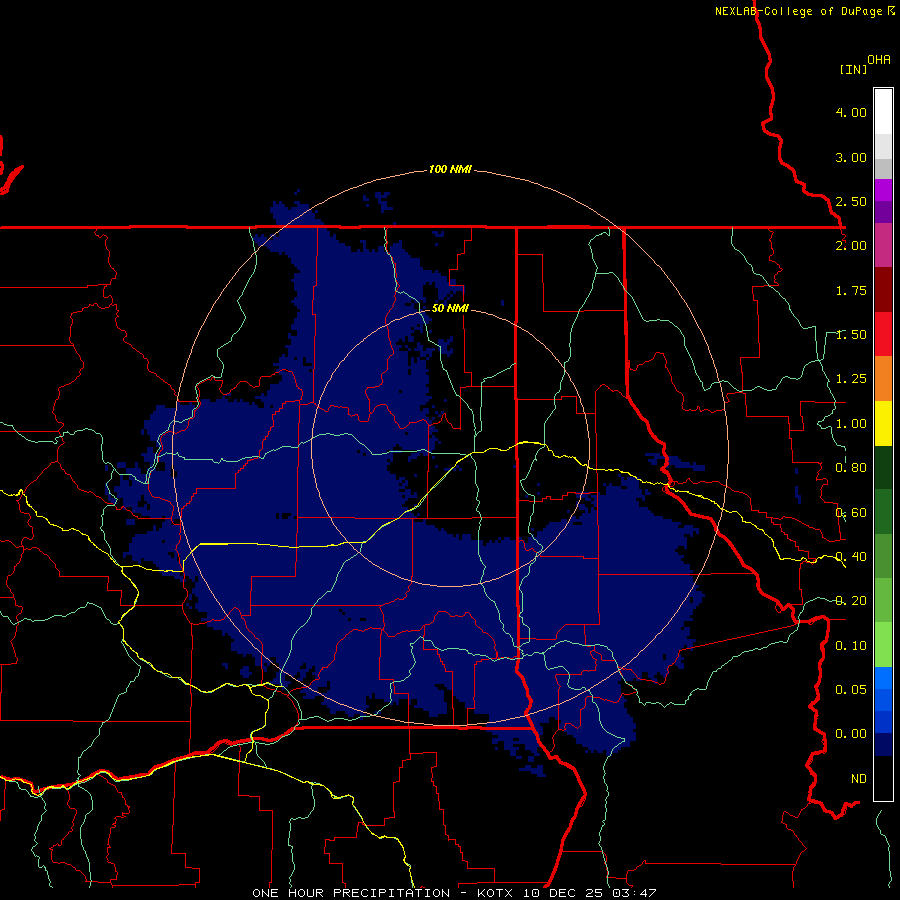Pick the yellow 1.00 swatch
900x900 pixels.
pyautogui.click(x=883, y=423)
